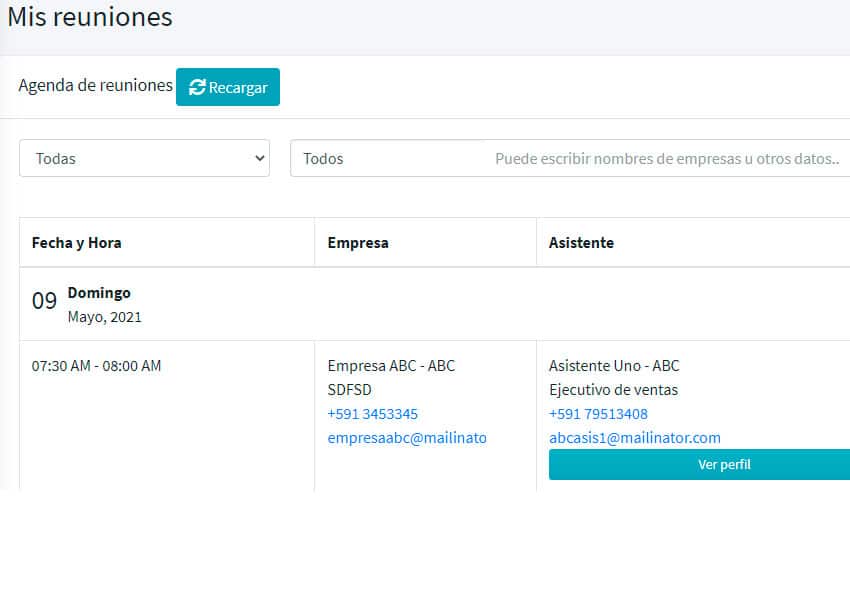Open the abcasis1@mailinator.com email link

point(635,438)
